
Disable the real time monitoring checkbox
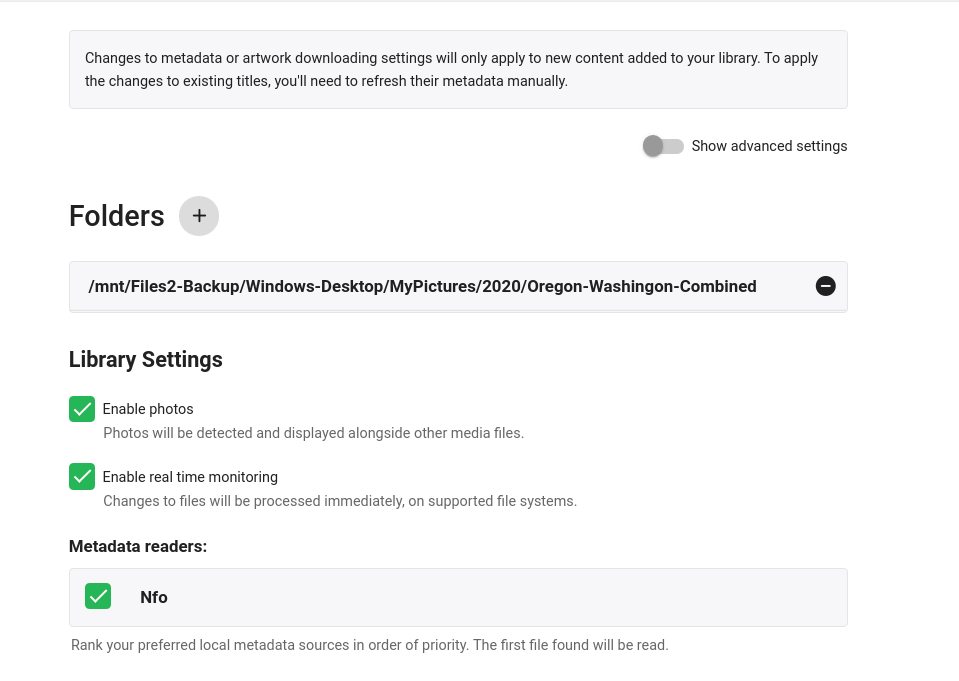click(82, 477)
